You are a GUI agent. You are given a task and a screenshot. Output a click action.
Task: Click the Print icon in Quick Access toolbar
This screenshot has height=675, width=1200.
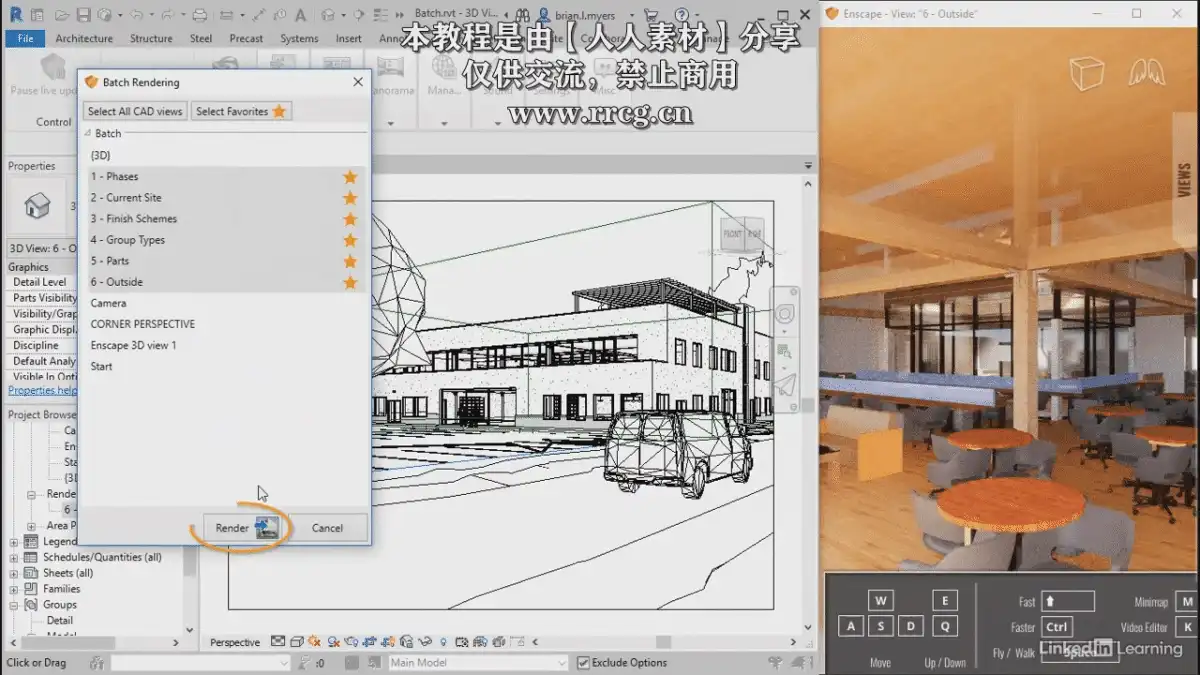point(199,15)
